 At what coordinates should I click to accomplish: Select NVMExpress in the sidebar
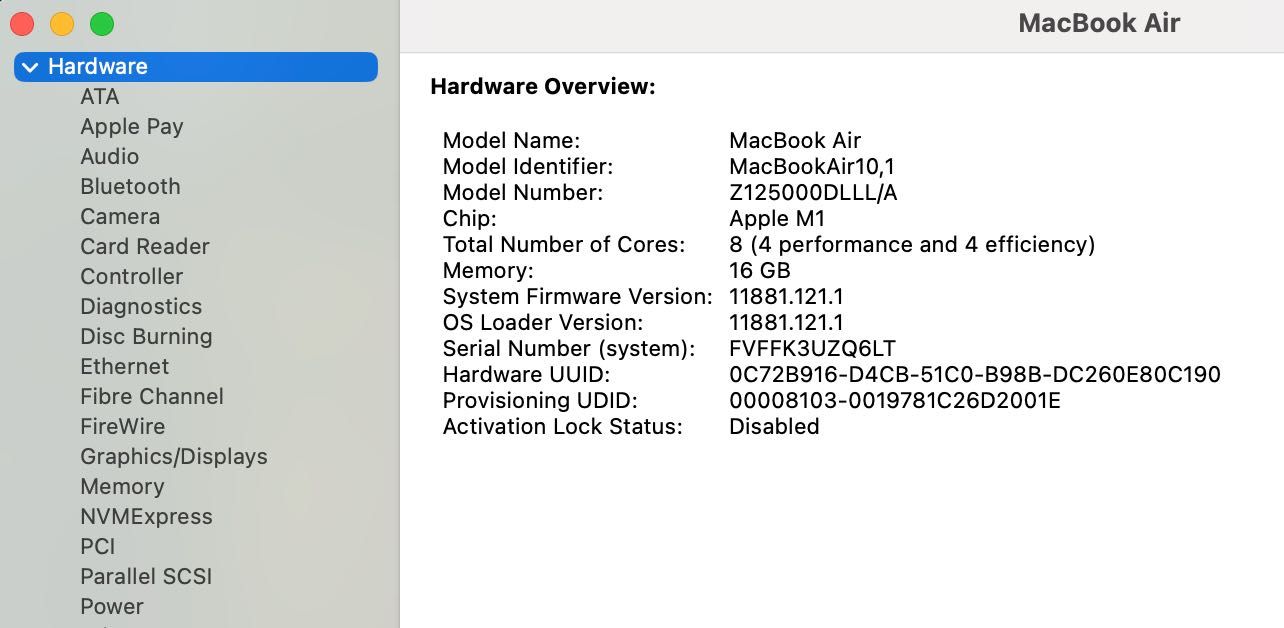[147, 517]
